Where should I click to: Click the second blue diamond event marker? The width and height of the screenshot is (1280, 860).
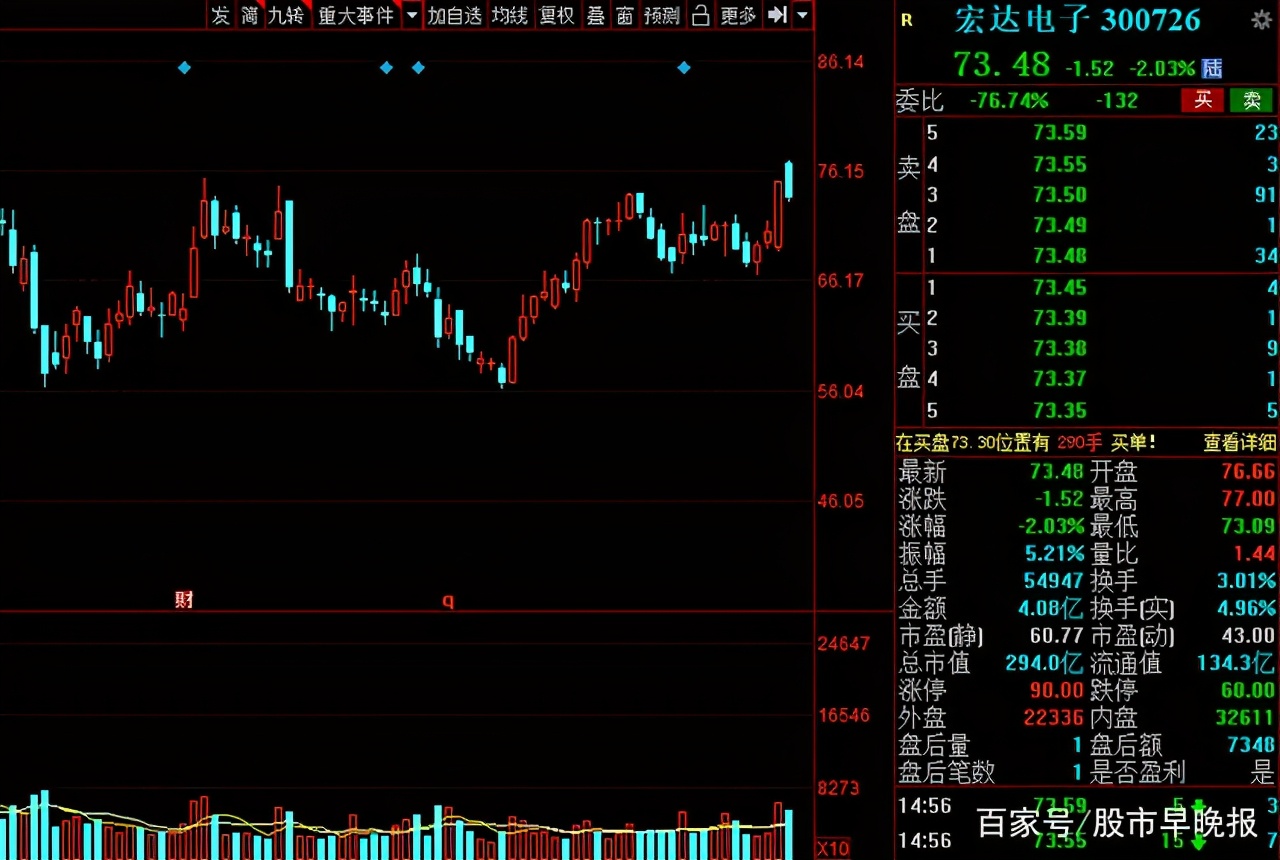coord(386,68)
